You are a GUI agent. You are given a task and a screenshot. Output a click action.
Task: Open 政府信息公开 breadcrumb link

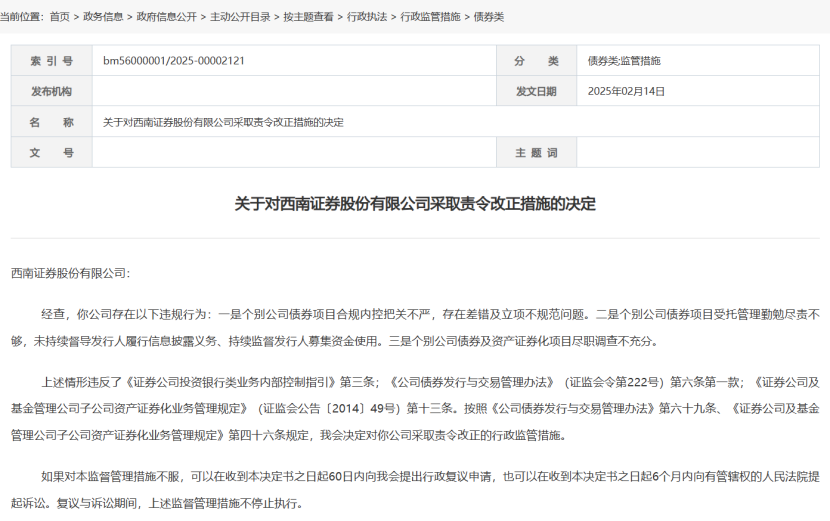click(x=166, y=17)
